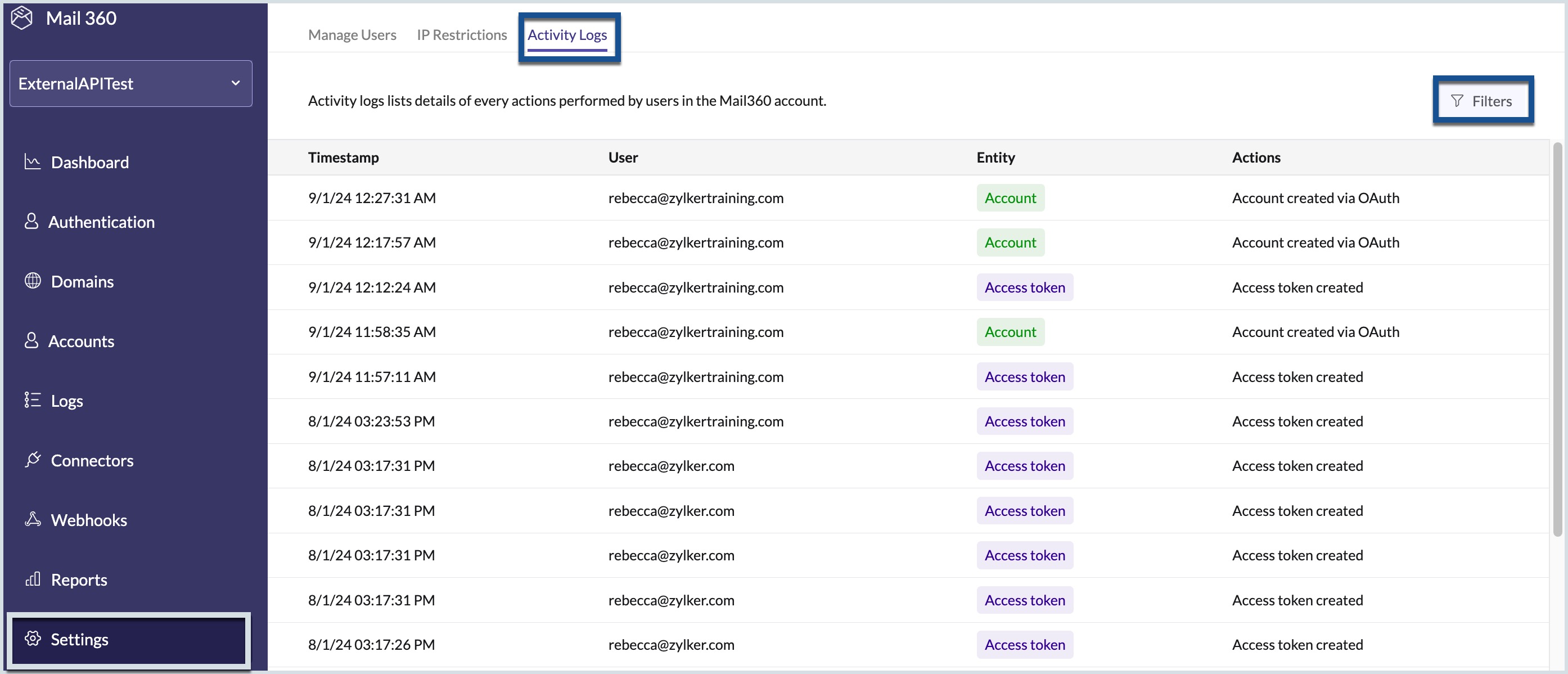Viewport: 1568px width, 674px height.
Task: Click the Dashboard chart icon
Action: coord(32,162)
